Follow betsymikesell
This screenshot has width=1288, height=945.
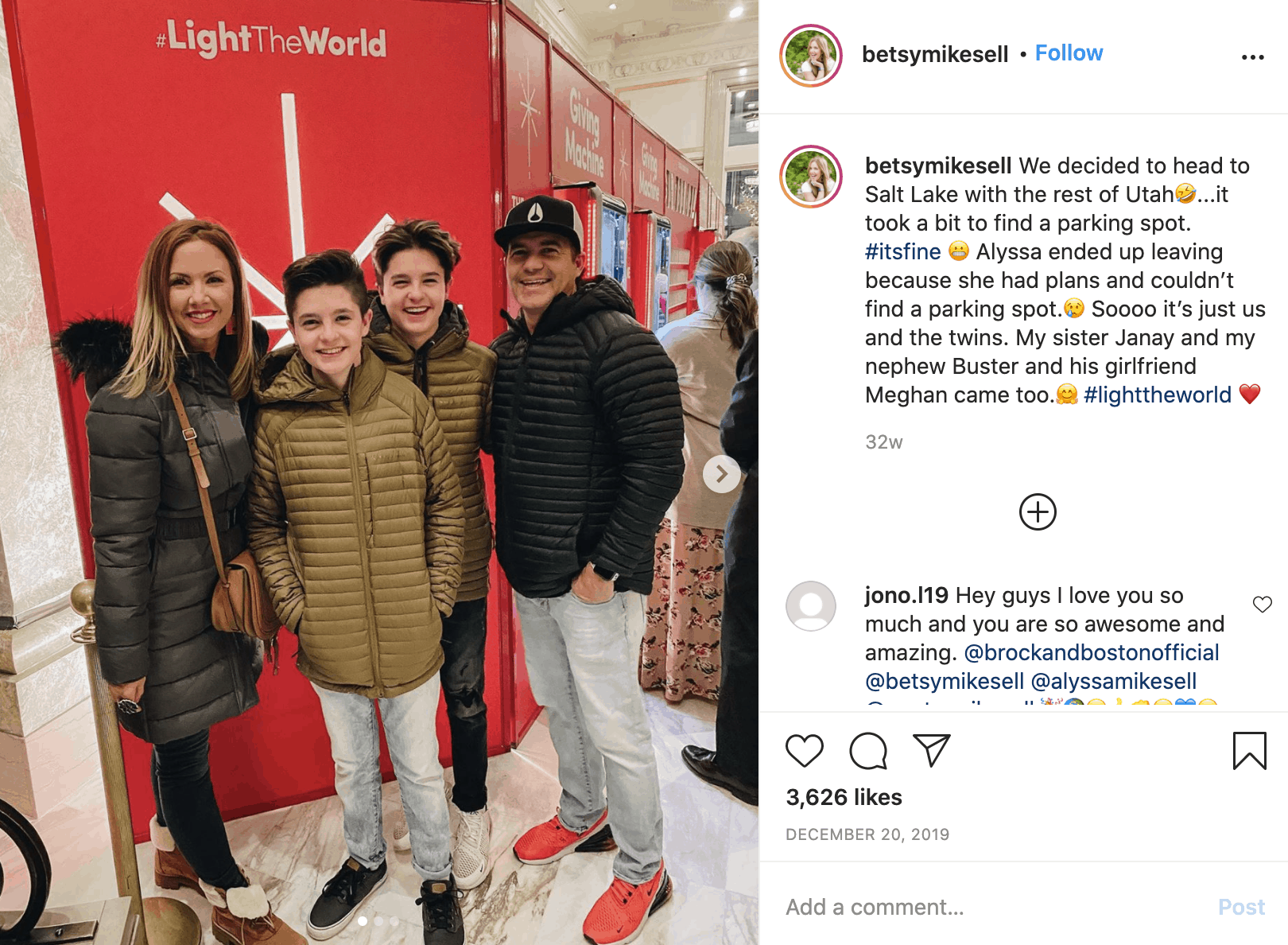(1069, 53)
